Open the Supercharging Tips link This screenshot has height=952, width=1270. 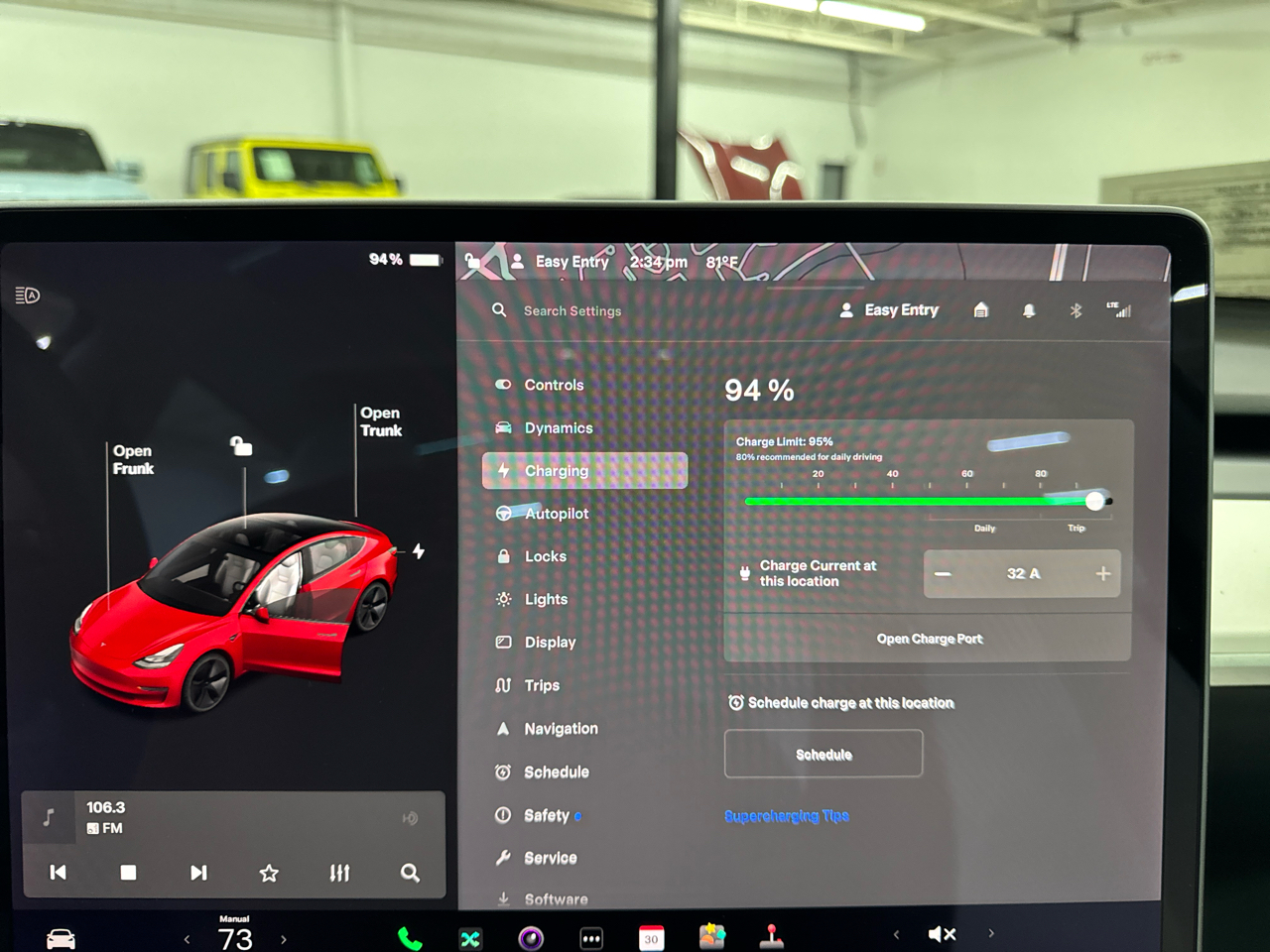(x=787, y=816)
